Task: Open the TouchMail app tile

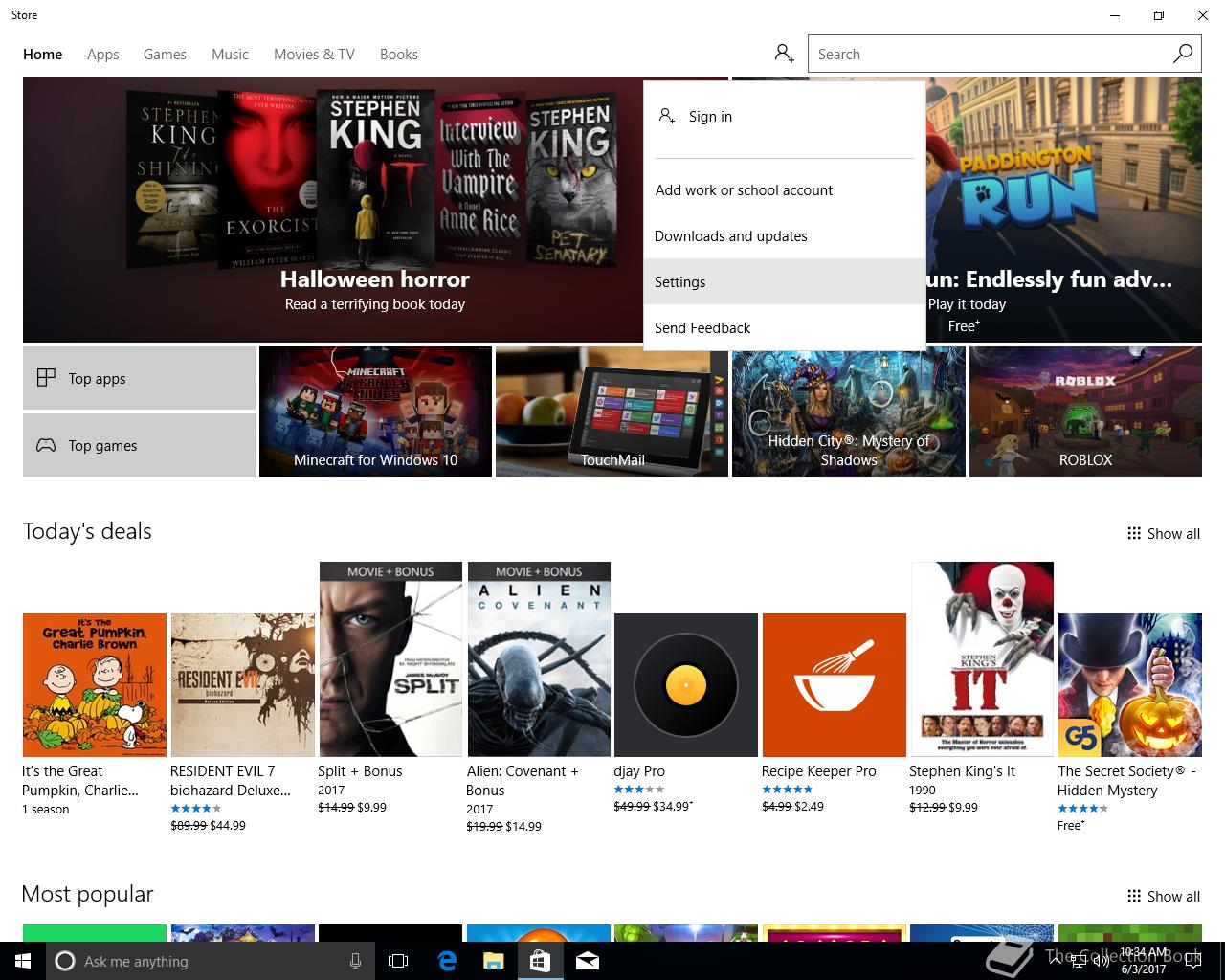Action: pos(612,412)
